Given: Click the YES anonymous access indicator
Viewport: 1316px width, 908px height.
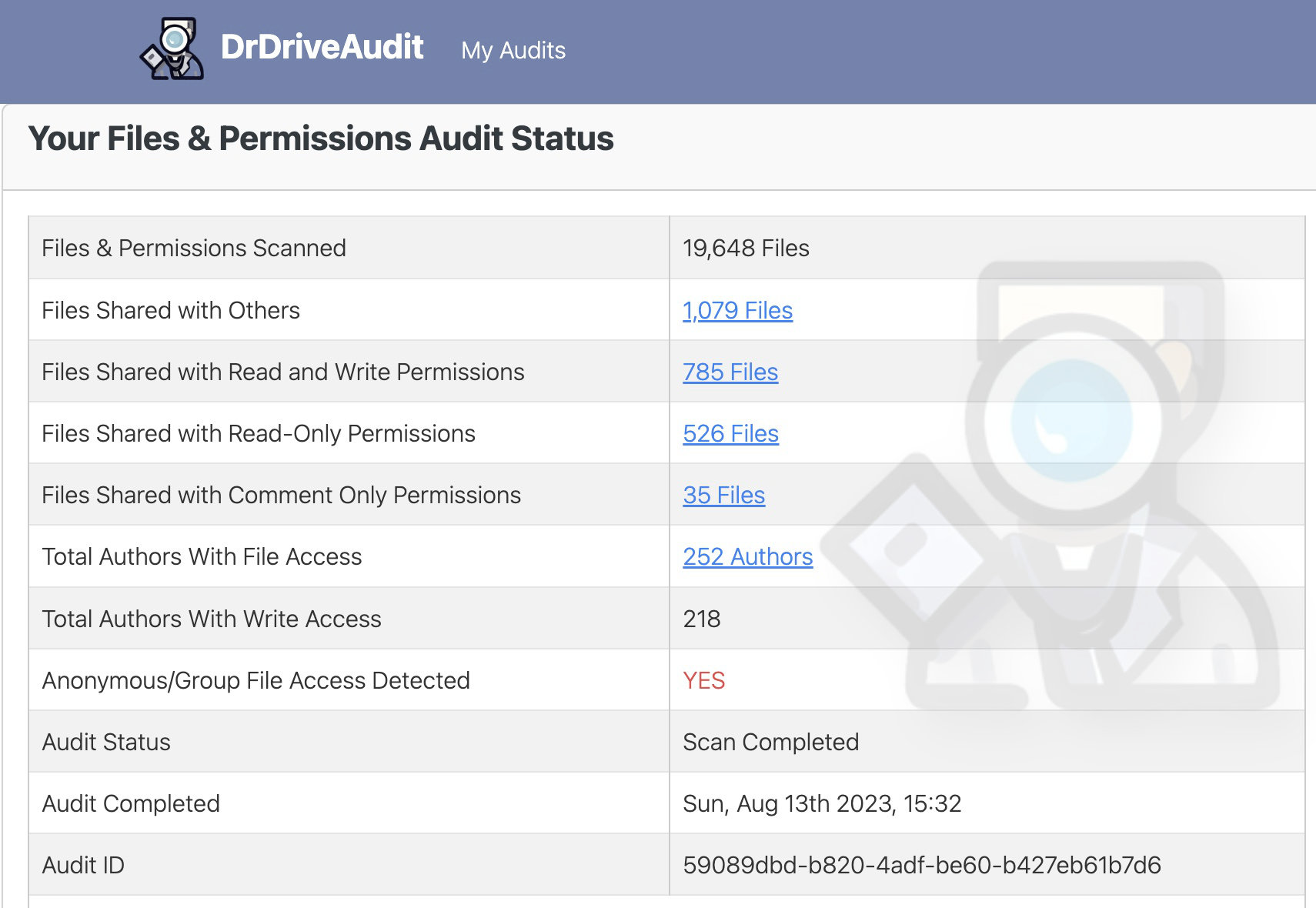Looking at the screenshot, I should coord(703,680).
